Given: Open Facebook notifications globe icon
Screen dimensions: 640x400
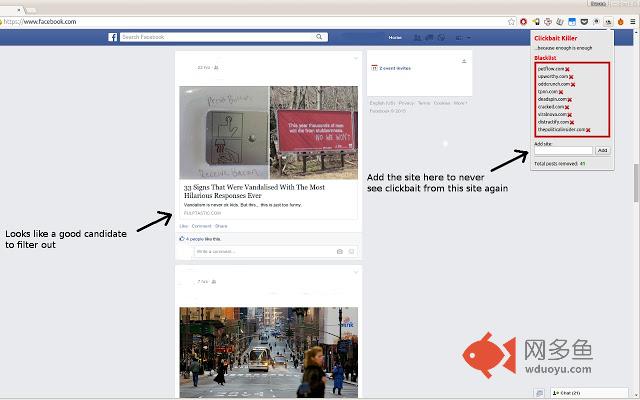Looking at the screenshot, I should point(441,38).
